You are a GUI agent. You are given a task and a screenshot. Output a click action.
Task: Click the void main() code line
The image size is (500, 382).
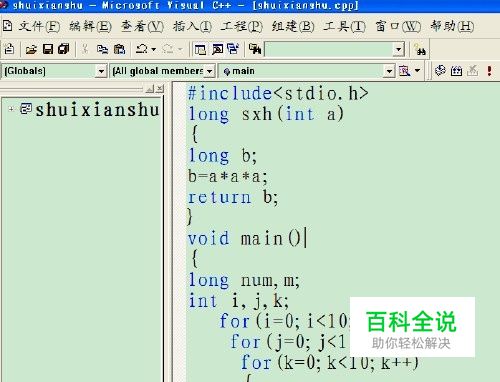[245, 239]
